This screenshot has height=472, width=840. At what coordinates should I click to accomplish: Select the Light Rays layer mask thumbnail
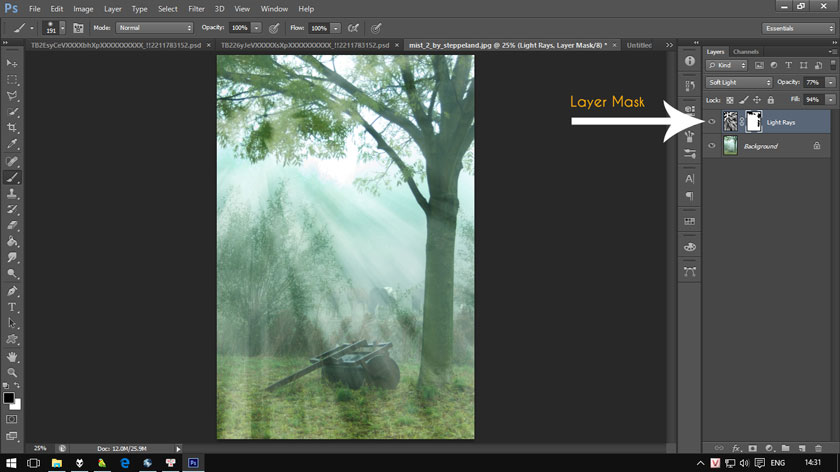(753, 122)
